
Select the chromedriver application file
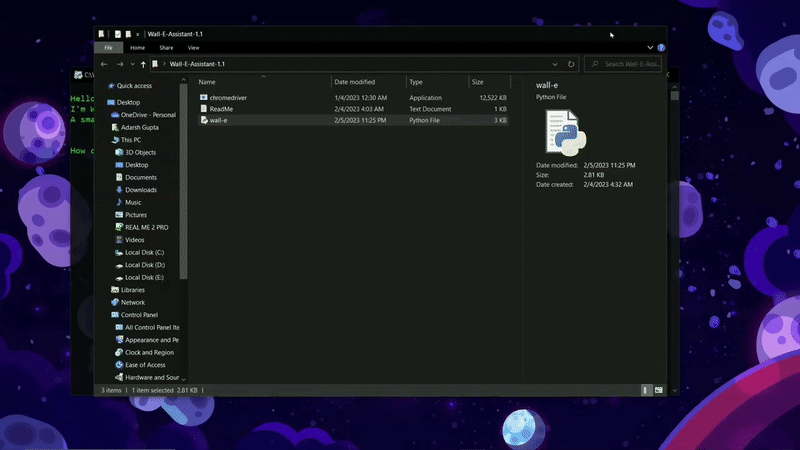pos(227,97)
